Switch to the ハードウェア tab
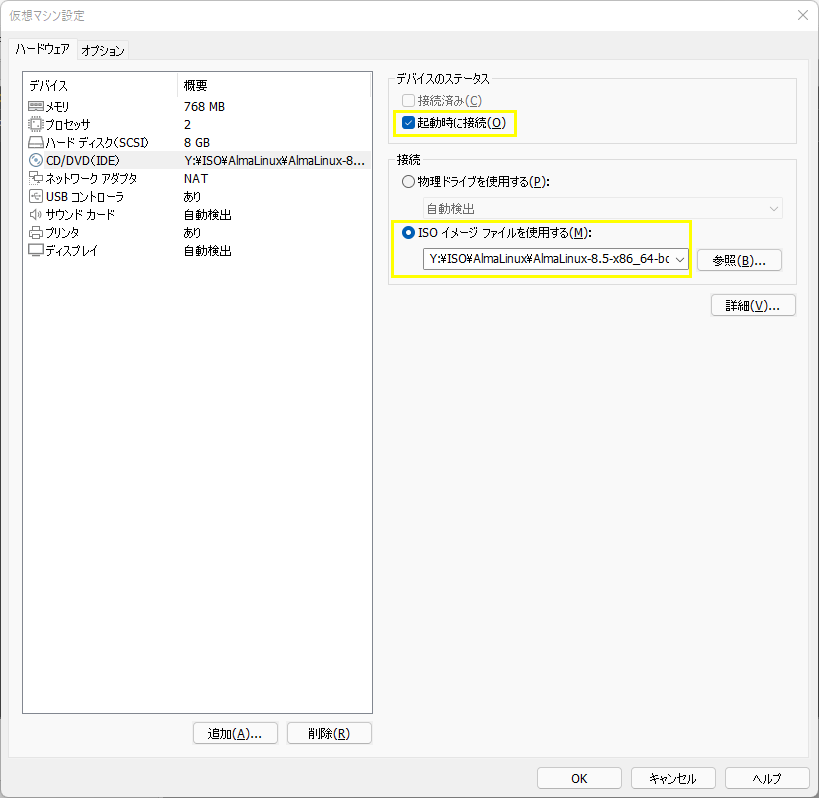 pos(41,49)
